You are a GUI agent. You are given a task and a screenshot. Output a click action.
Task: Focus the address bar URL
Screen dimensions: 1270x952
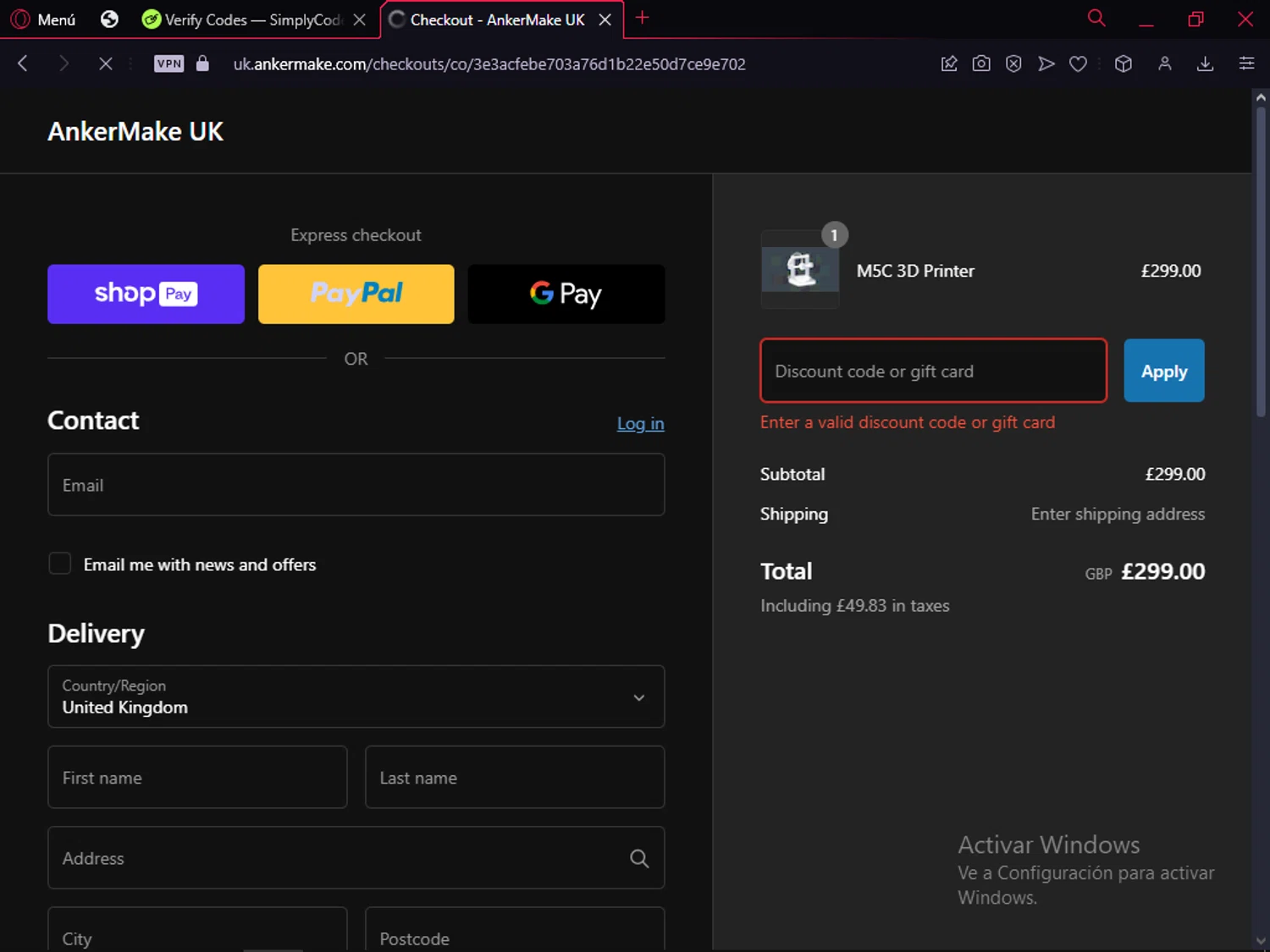[x=489, y=64]
